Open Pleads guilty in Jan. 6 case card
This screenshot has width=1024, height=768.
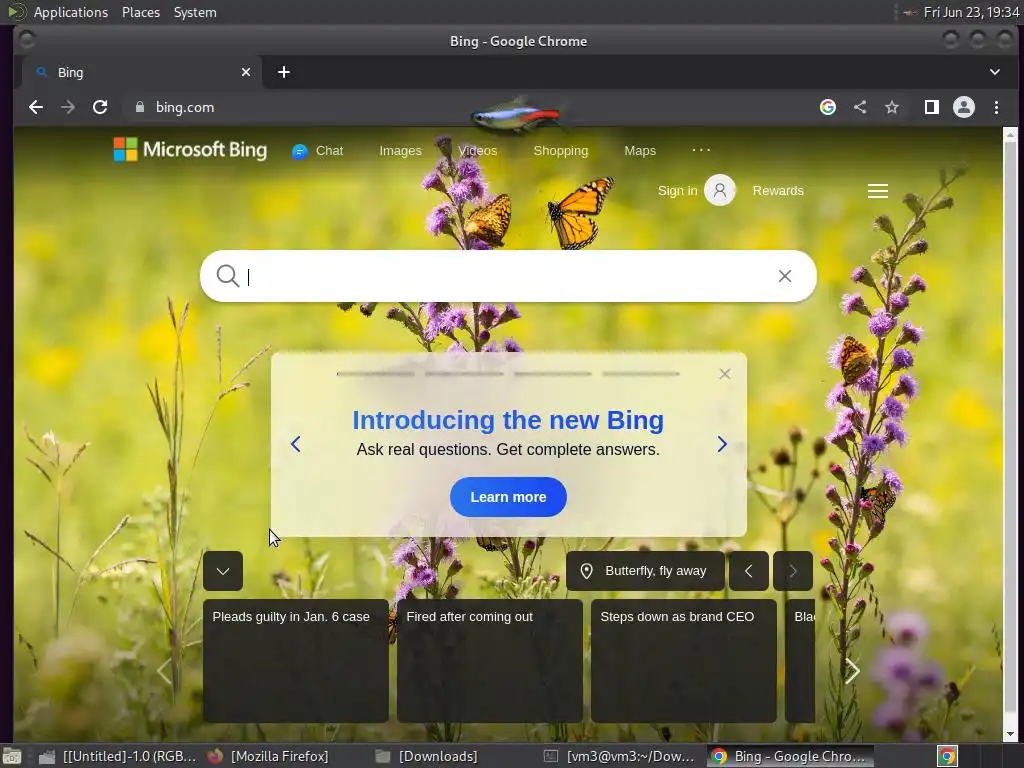(295, 660)
